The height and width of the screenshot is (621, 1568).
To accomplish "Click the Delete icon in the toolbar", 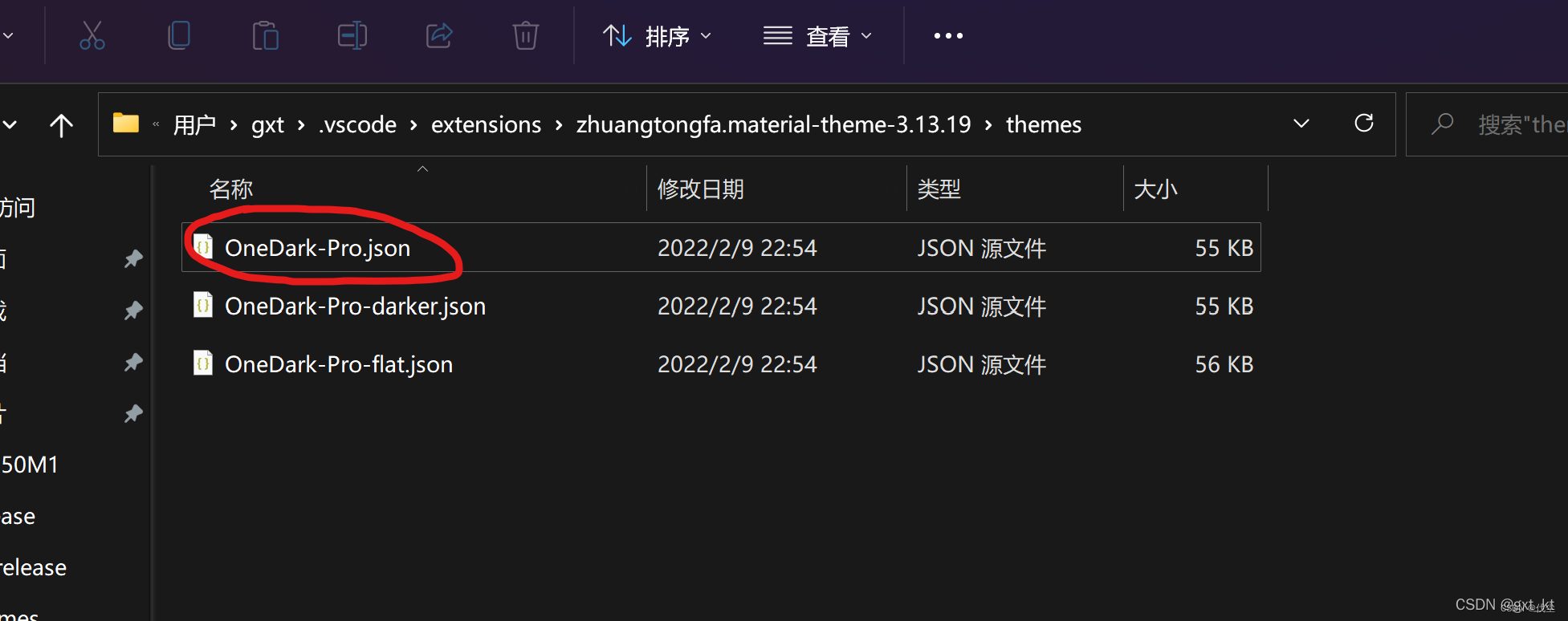I will (x=525, y=35).
